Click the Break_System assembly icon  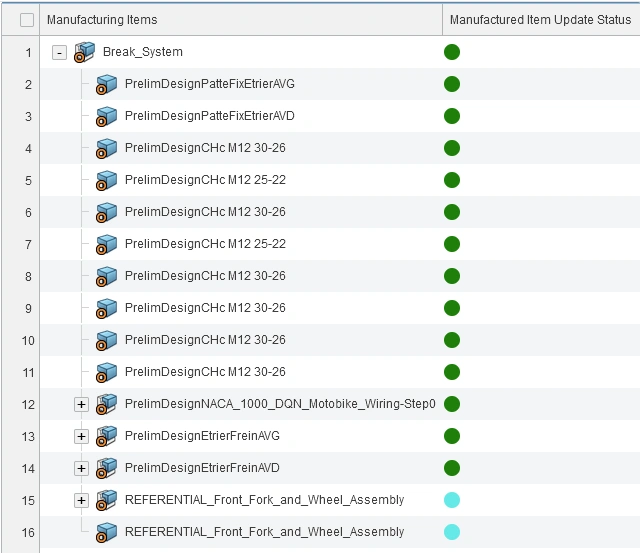pos(84,52)
